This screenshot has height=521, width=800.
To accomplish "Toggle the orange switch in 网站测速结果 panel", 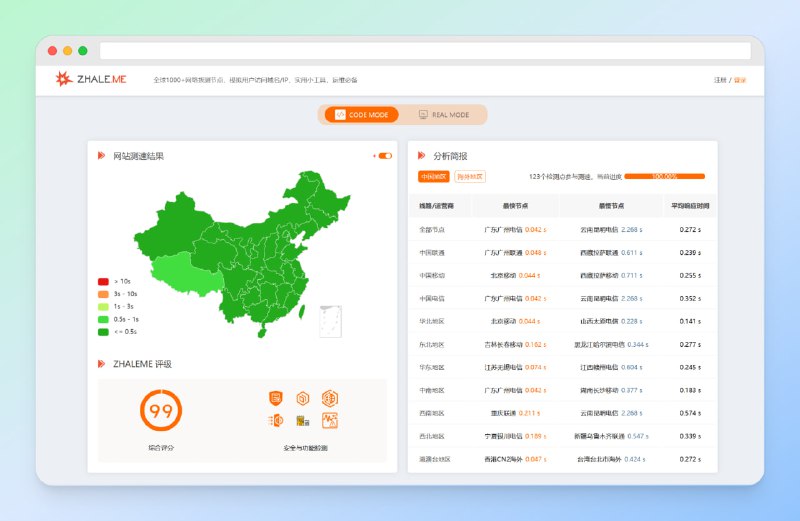I will 384,156.
